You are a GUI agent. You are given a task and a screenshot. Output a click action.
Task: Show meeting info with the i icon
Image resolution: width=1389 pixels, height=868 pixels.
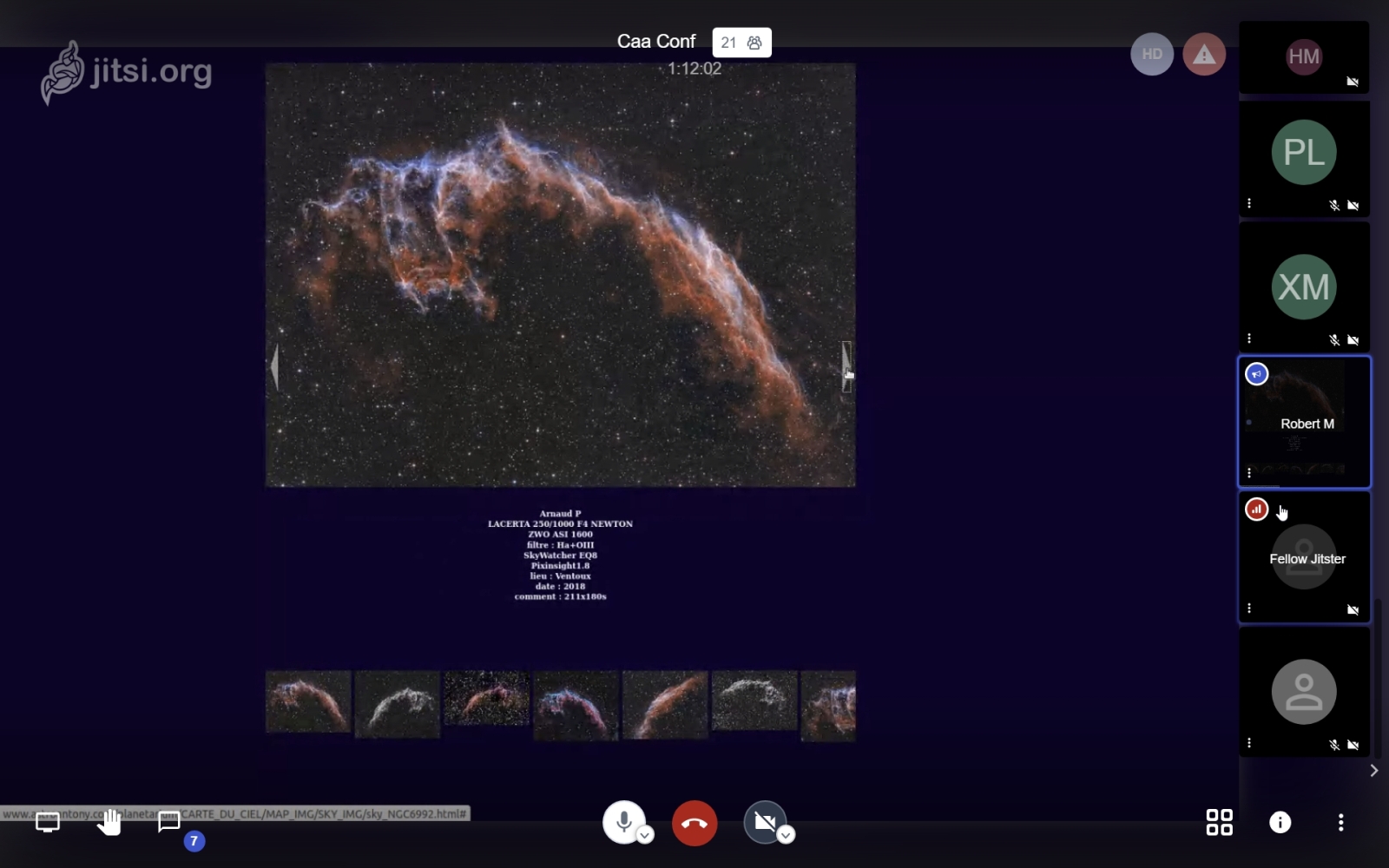1280,822
